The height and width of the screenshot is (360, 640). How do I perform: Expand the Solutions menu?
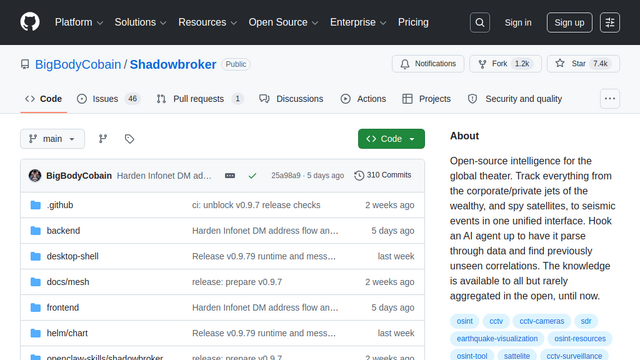coord(140,22)
